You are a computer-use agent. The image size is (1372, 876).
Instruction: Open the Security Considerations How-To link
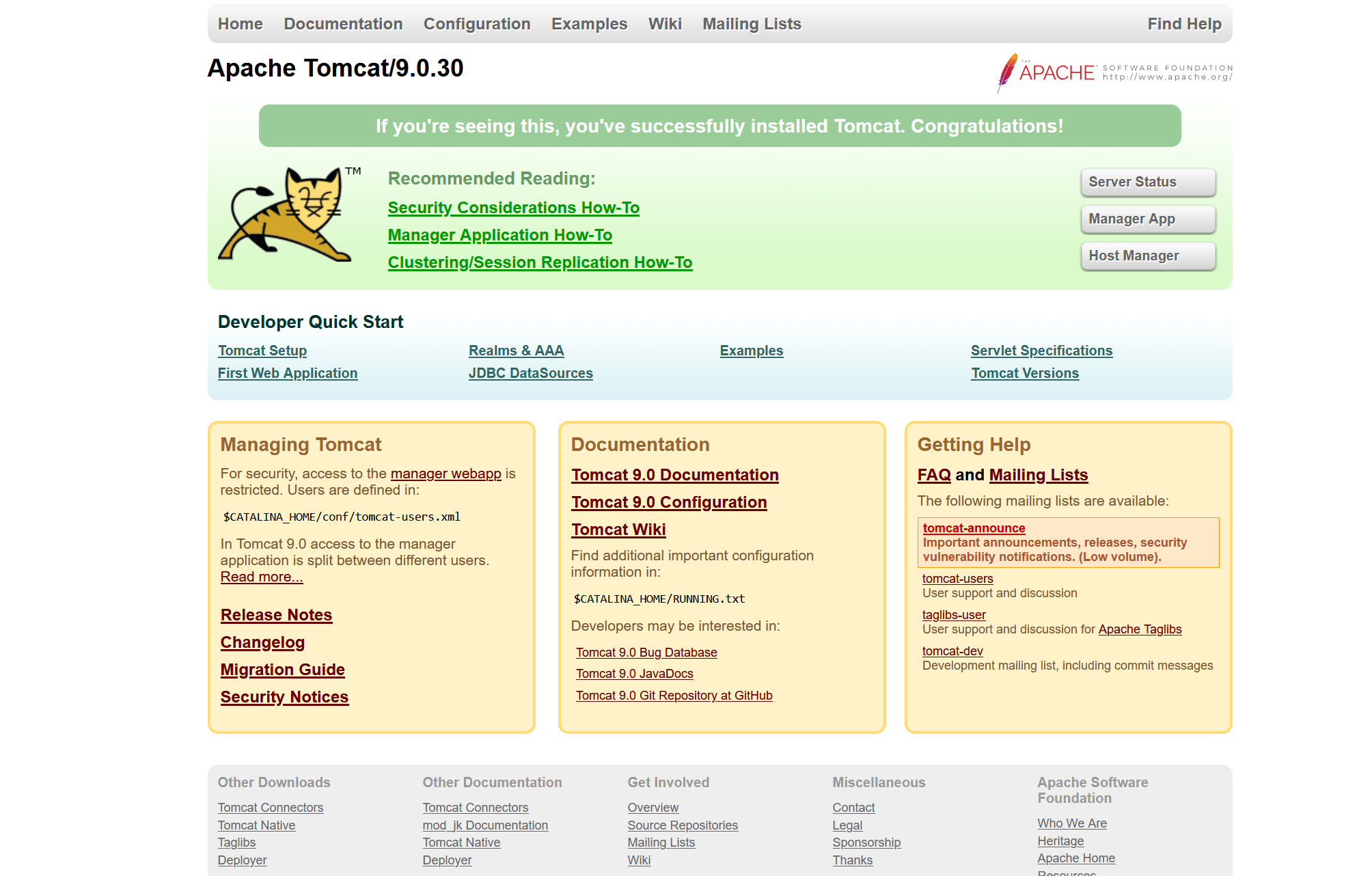pos(513,208)
